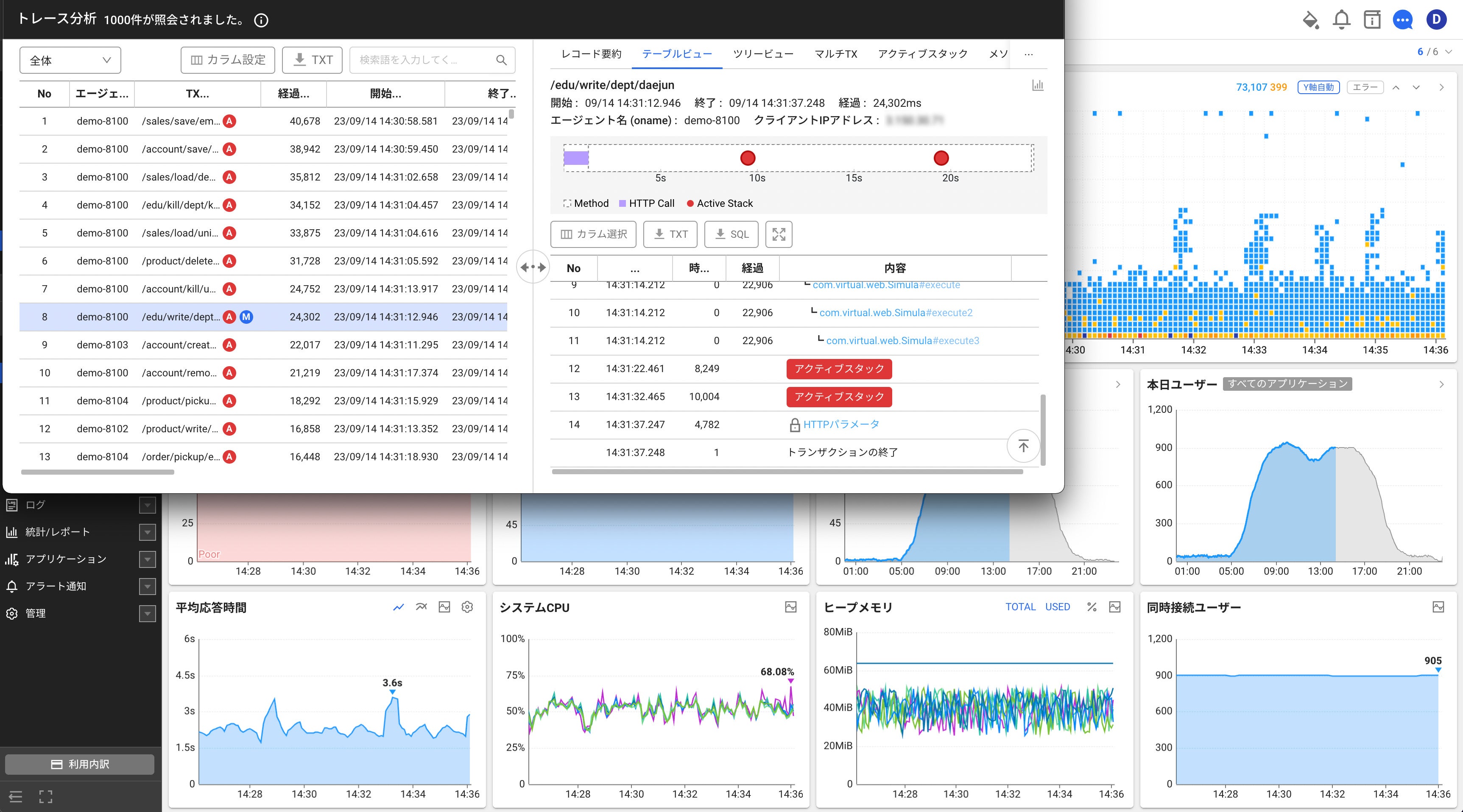Toggle USED series in ヒープメモリ panel
This screenshot has height=812, width=1463.
pos(1057,607)
